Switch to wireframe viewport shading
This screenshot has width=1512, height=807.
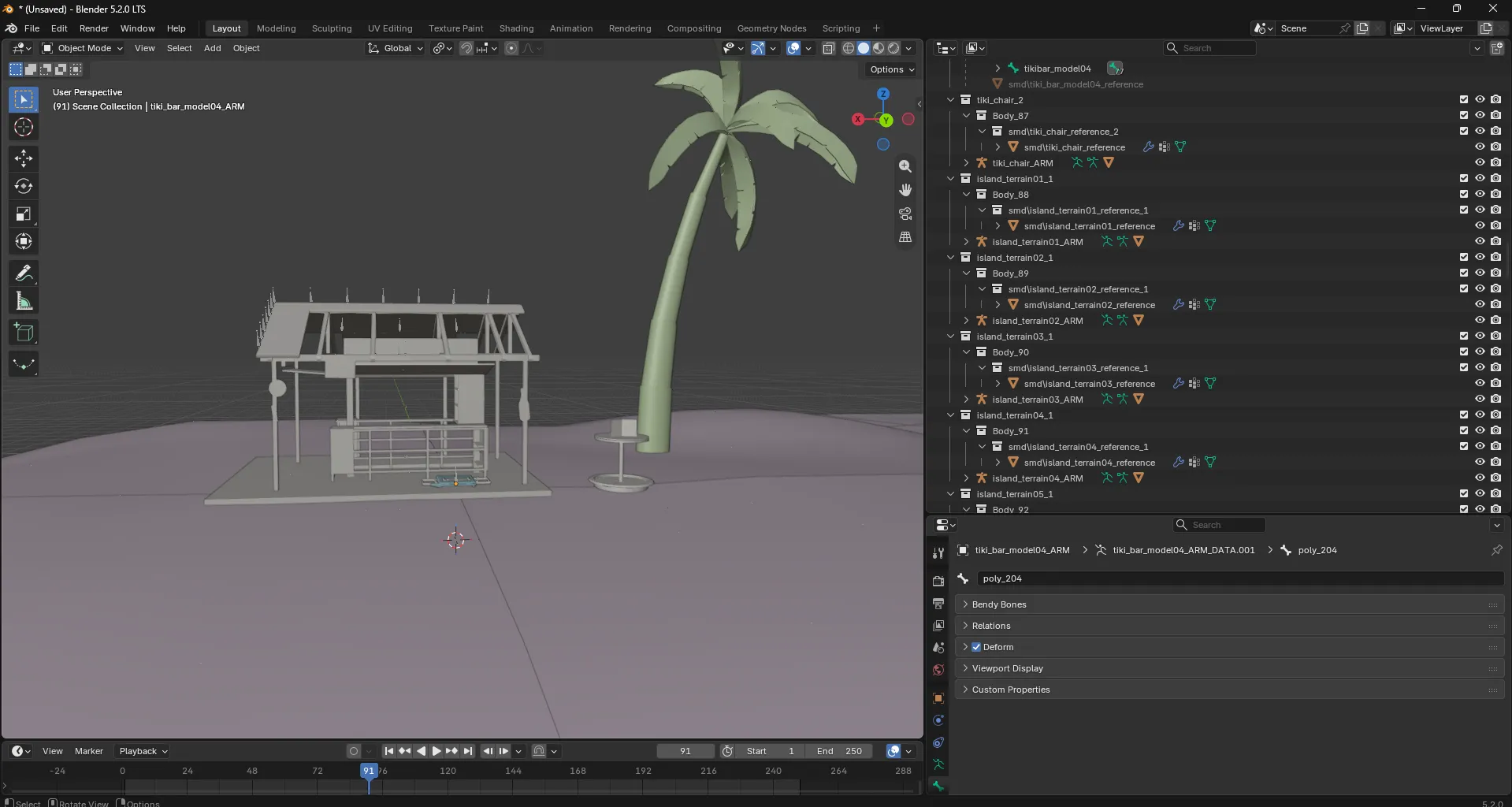click(x=849, y=48)
